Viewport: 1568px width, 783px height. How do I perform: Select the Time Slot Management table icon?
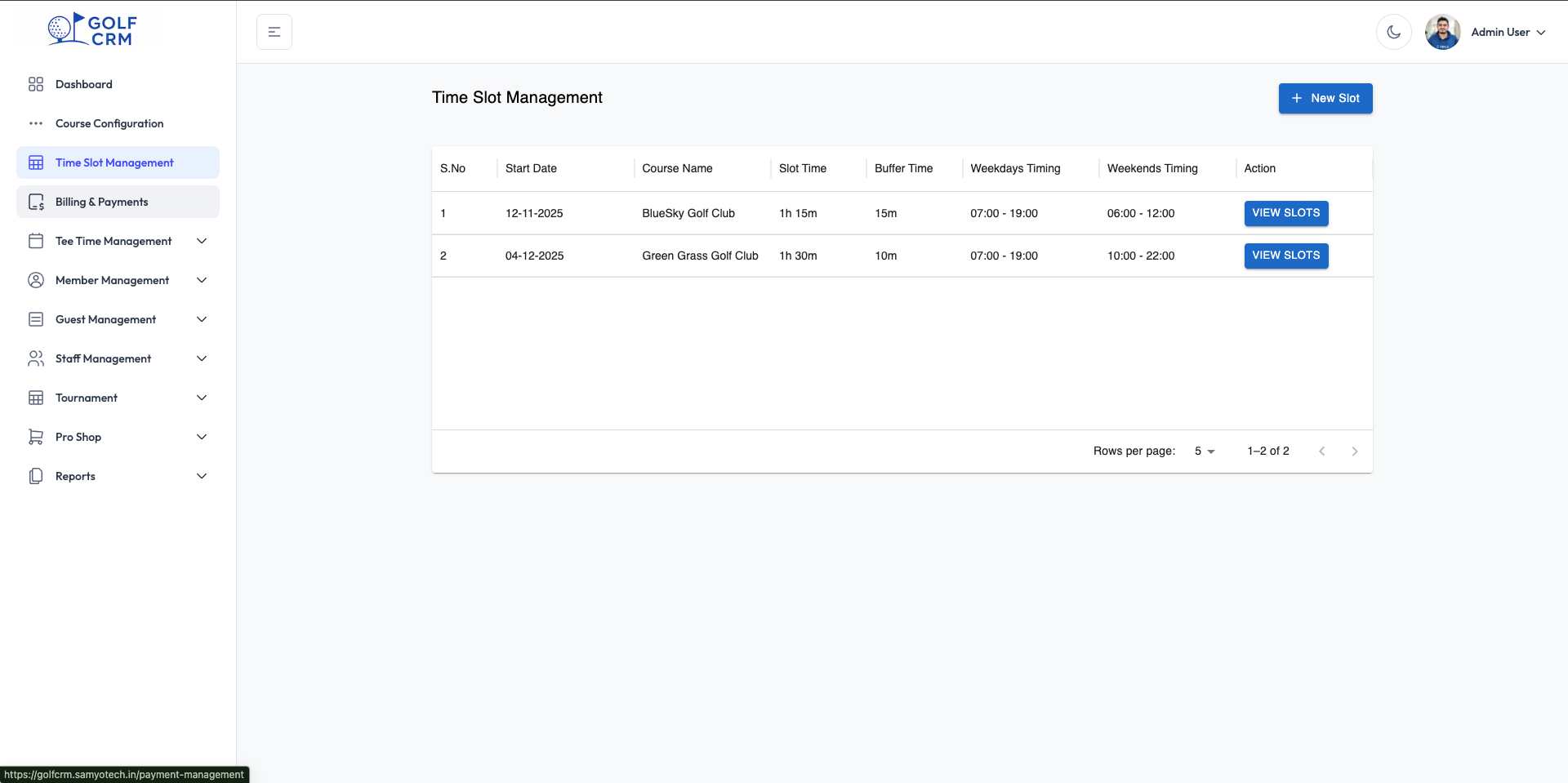click(36, 162)
